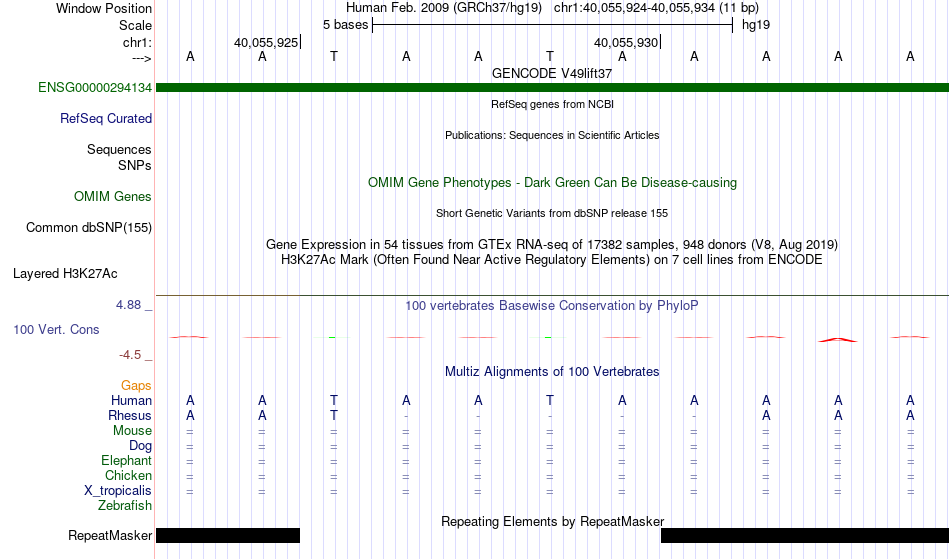Click the 5 bases scale bar
Viewport: 950px width, 559px height.
552,25
